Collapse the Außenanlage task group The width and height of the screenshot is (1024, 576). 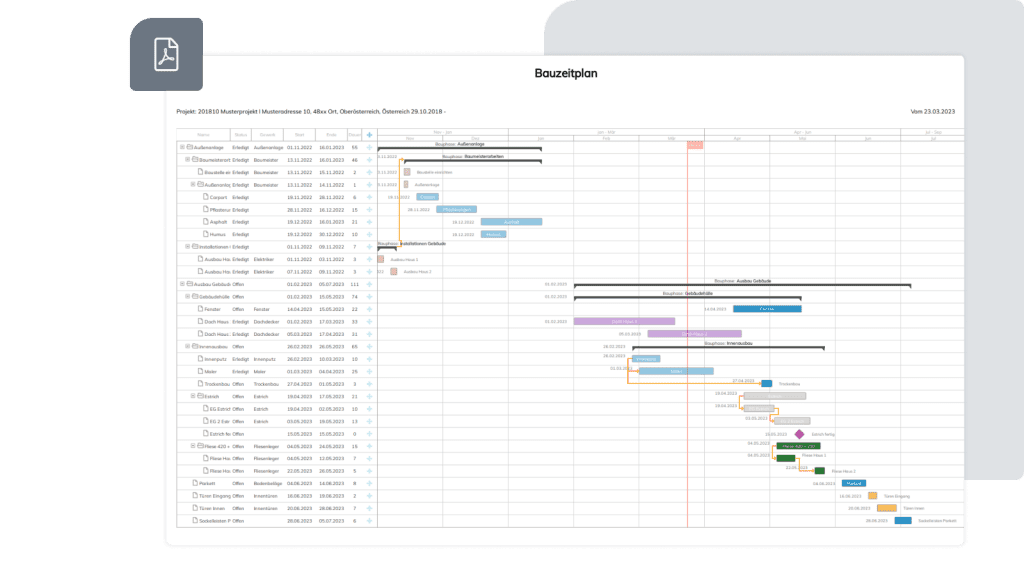[x=184, y=147]
